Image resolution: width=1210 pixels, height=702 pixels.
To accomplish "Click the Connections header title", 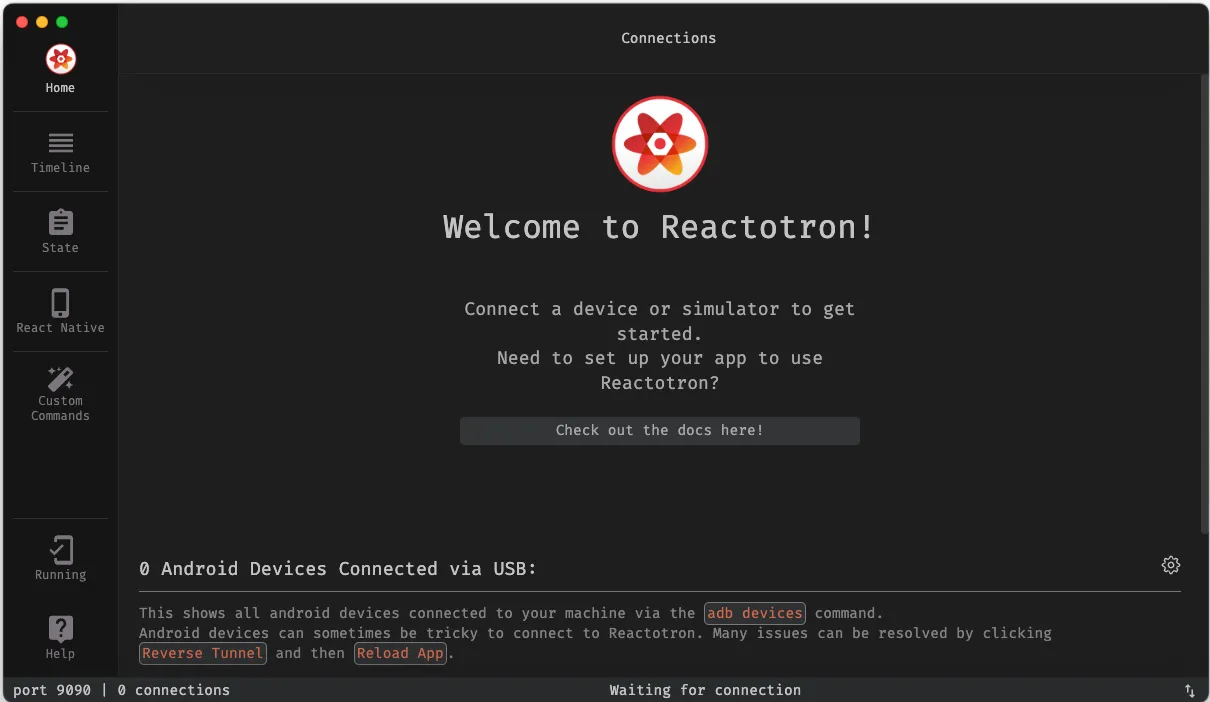I will coord(668,38).
